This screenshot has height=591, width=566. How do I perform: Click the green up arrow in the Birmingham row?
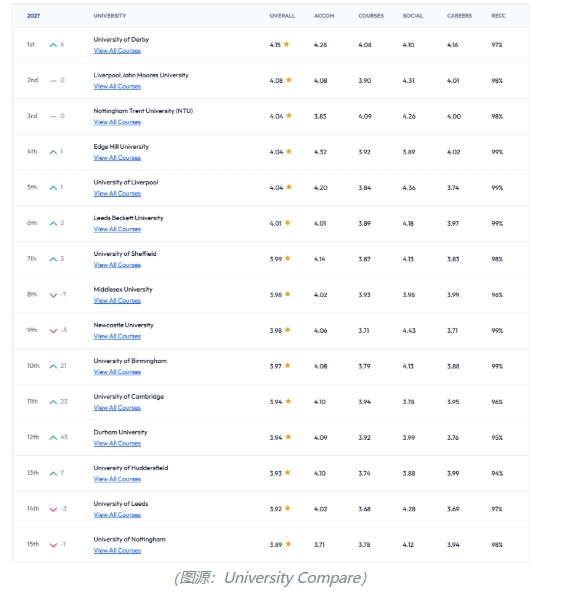point(54,366)
